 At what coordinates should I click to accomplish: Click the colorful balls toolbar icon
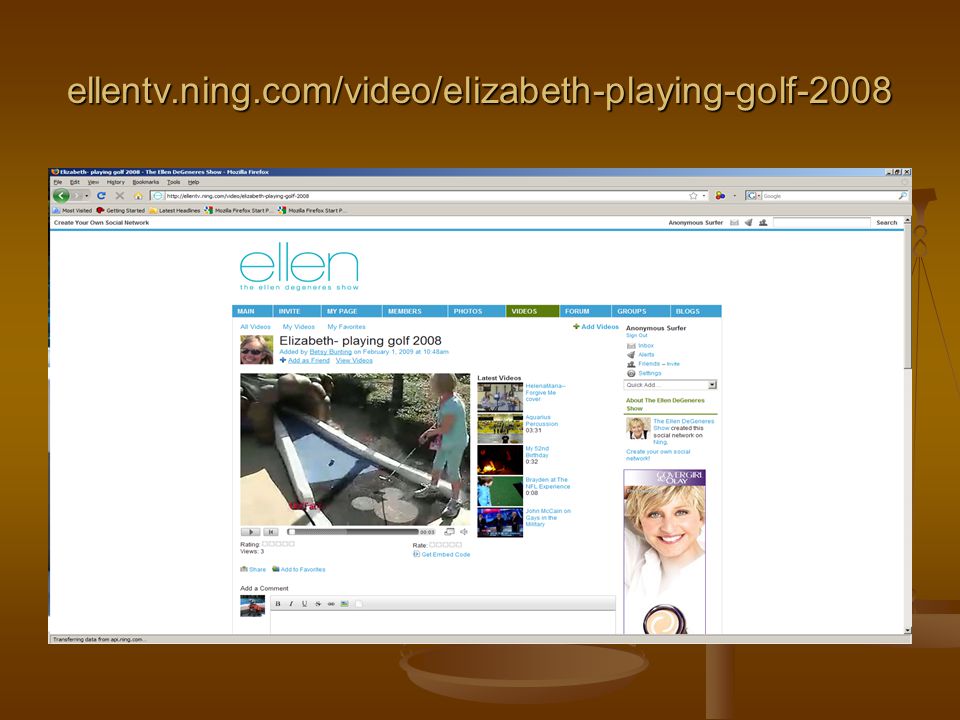(x=720, y=195)
